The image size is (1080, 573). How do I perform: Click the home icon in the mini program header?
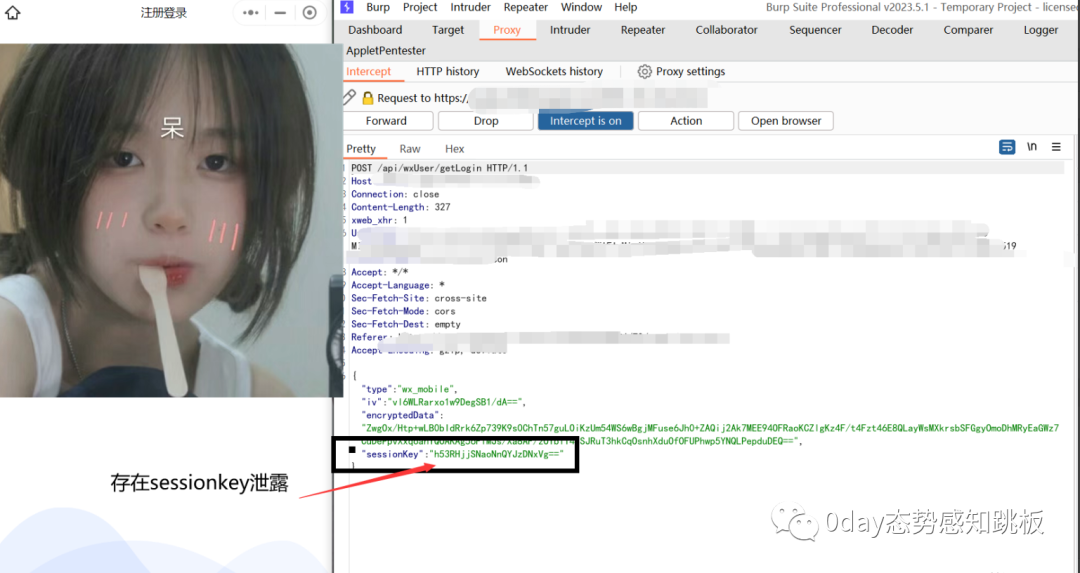point(12,12)
